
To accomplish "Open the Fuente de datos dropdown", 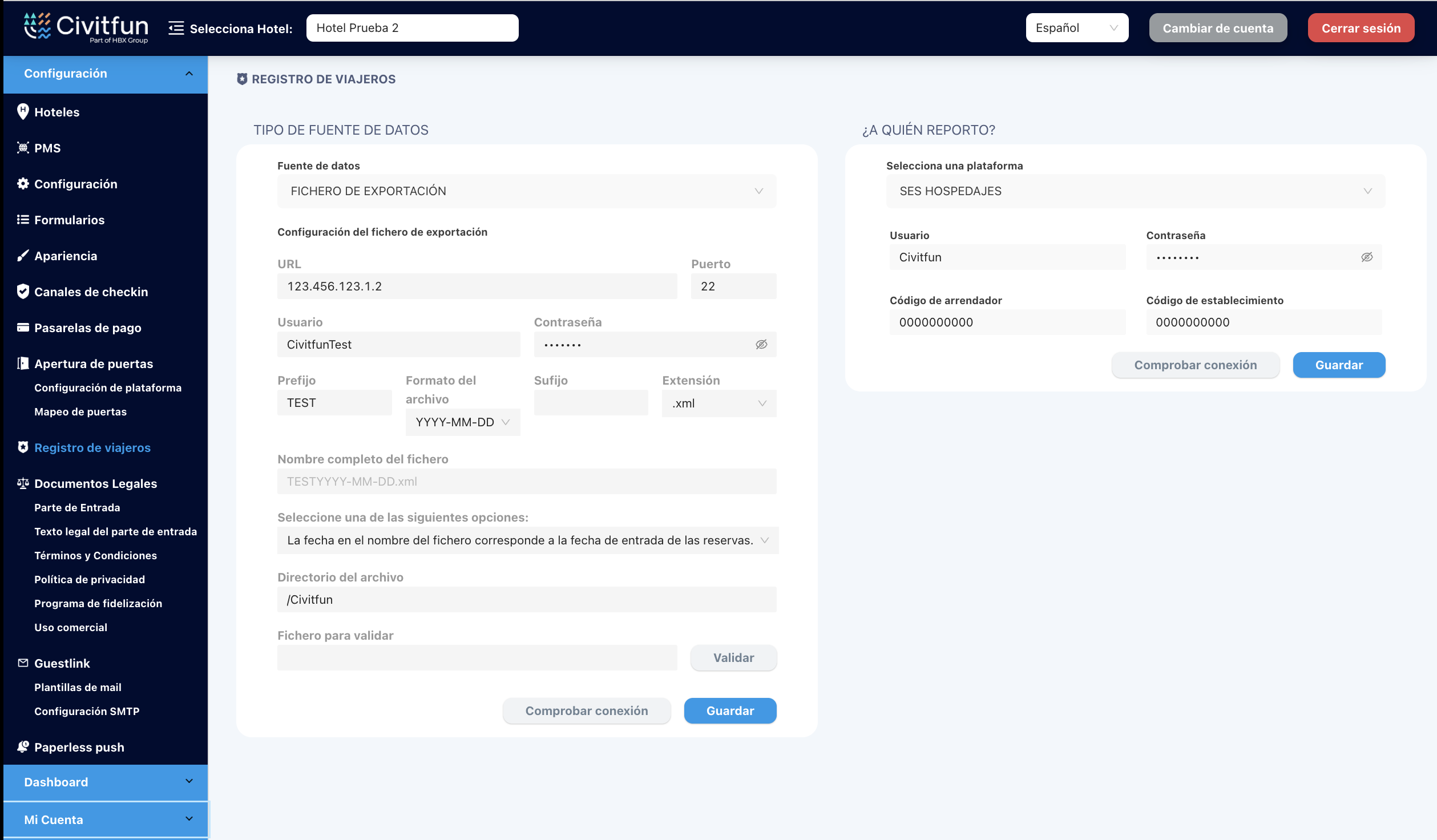I will point(527,191).
